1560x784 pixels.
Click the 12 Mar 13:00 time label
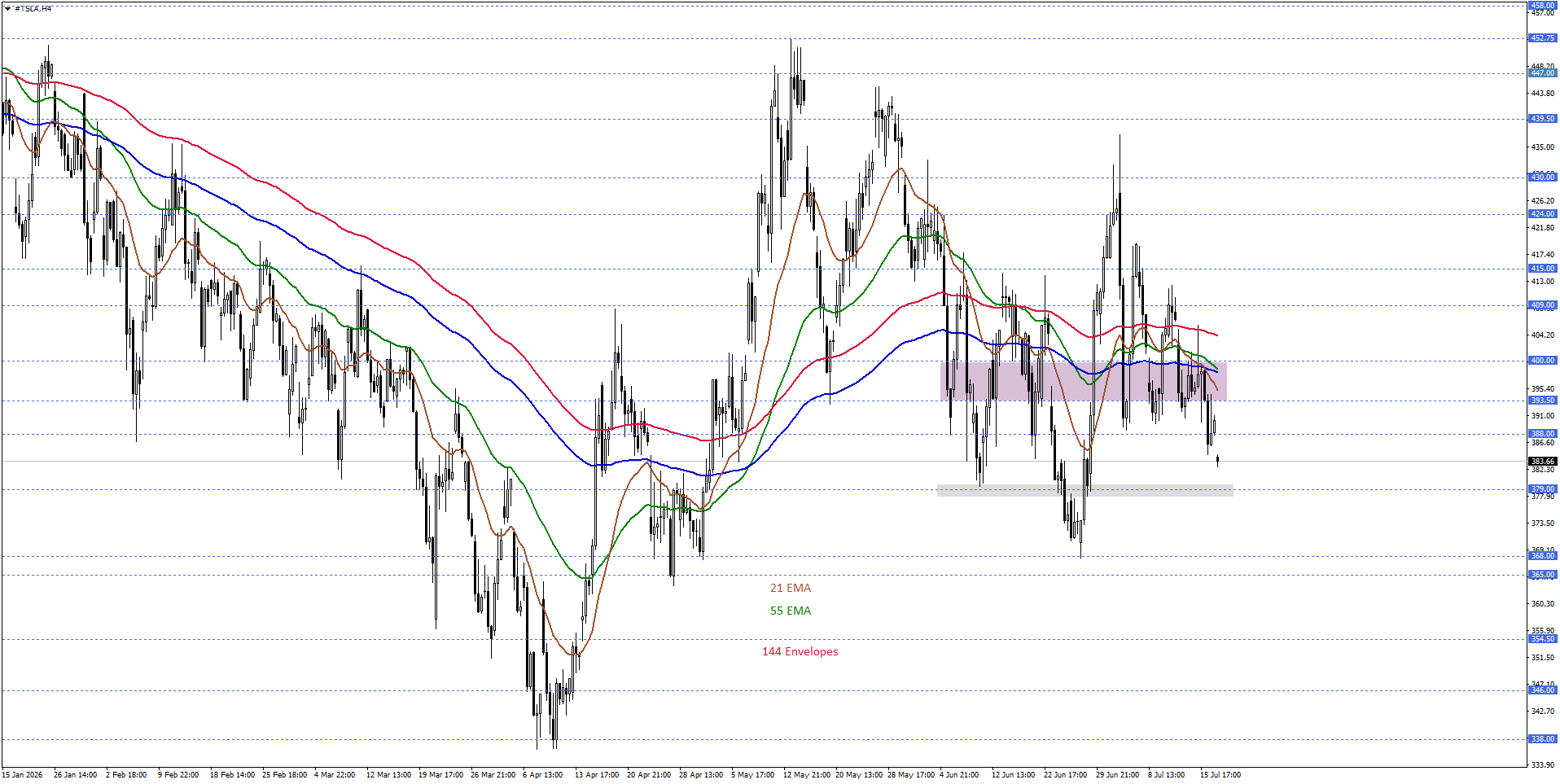tap(388, 775)
